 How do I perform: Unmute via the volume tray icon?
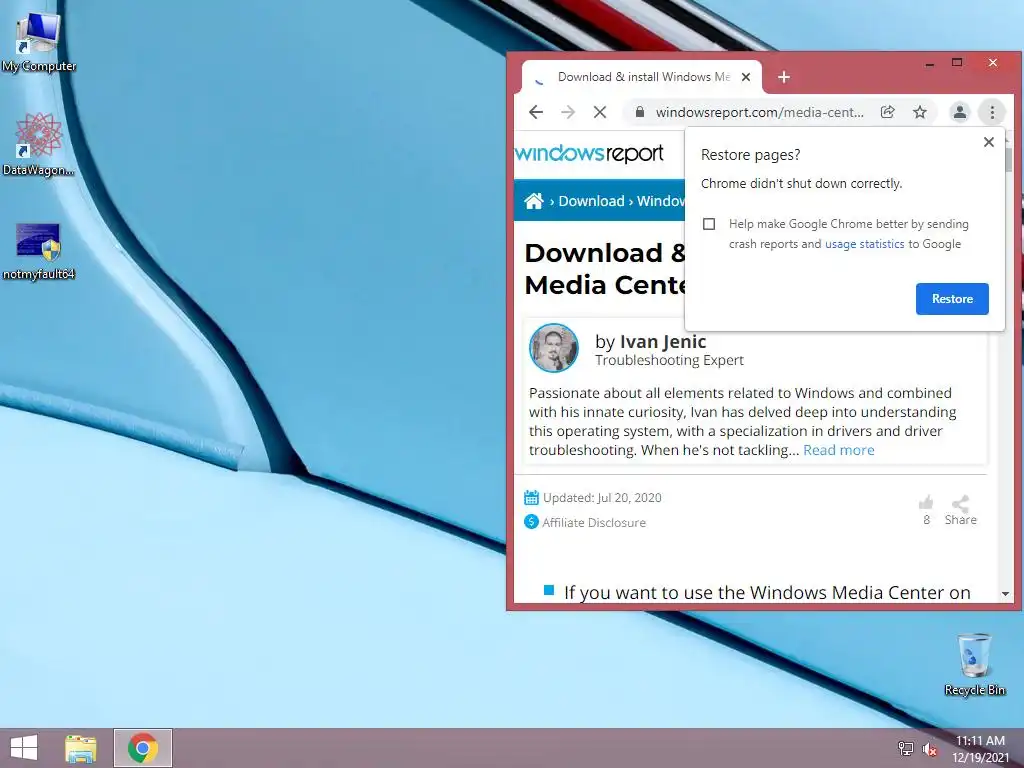coord(929,749)
